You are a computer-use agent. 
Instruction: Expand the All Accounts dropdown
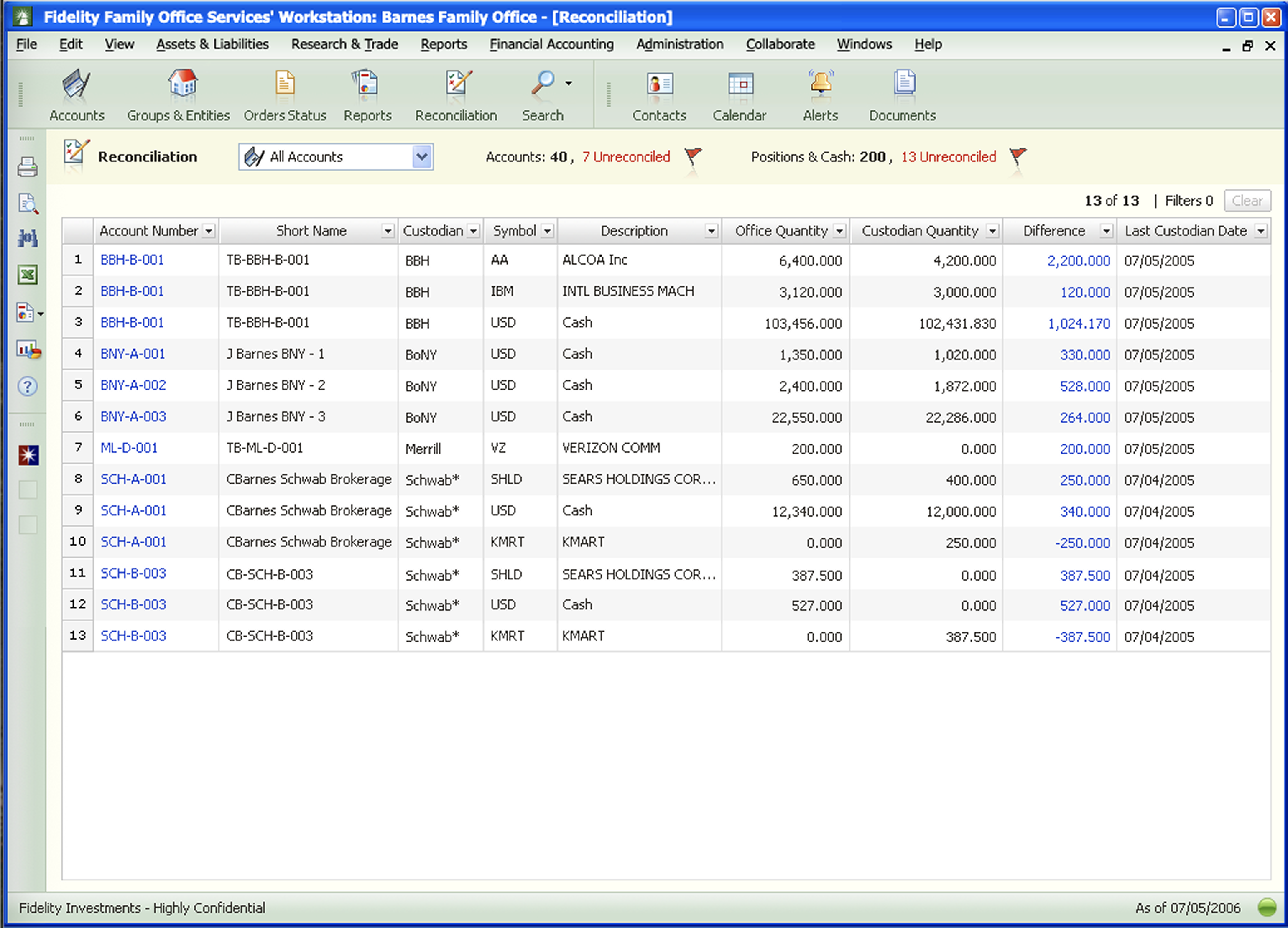pos(421,157)
